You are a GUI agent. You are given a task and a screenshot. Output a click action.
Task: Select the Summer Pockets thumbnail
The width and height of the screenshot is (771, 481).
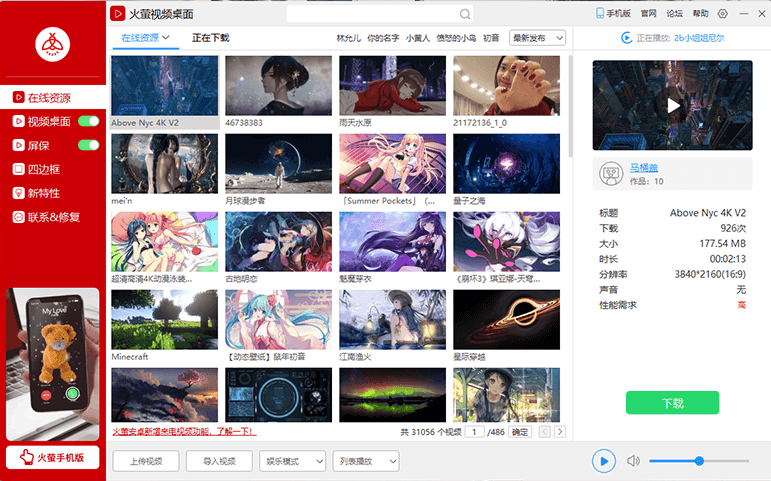(x=392, y=164)
